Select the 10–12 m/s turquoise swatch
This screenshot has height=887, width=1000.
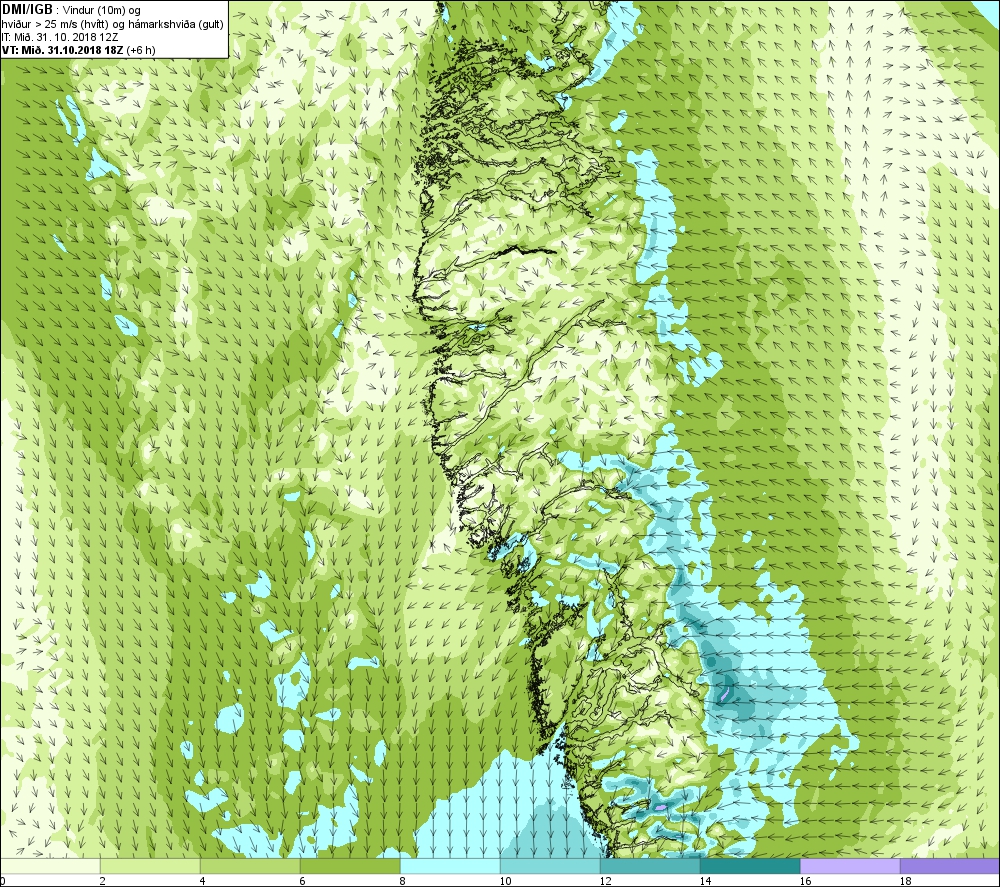(550, 865)
